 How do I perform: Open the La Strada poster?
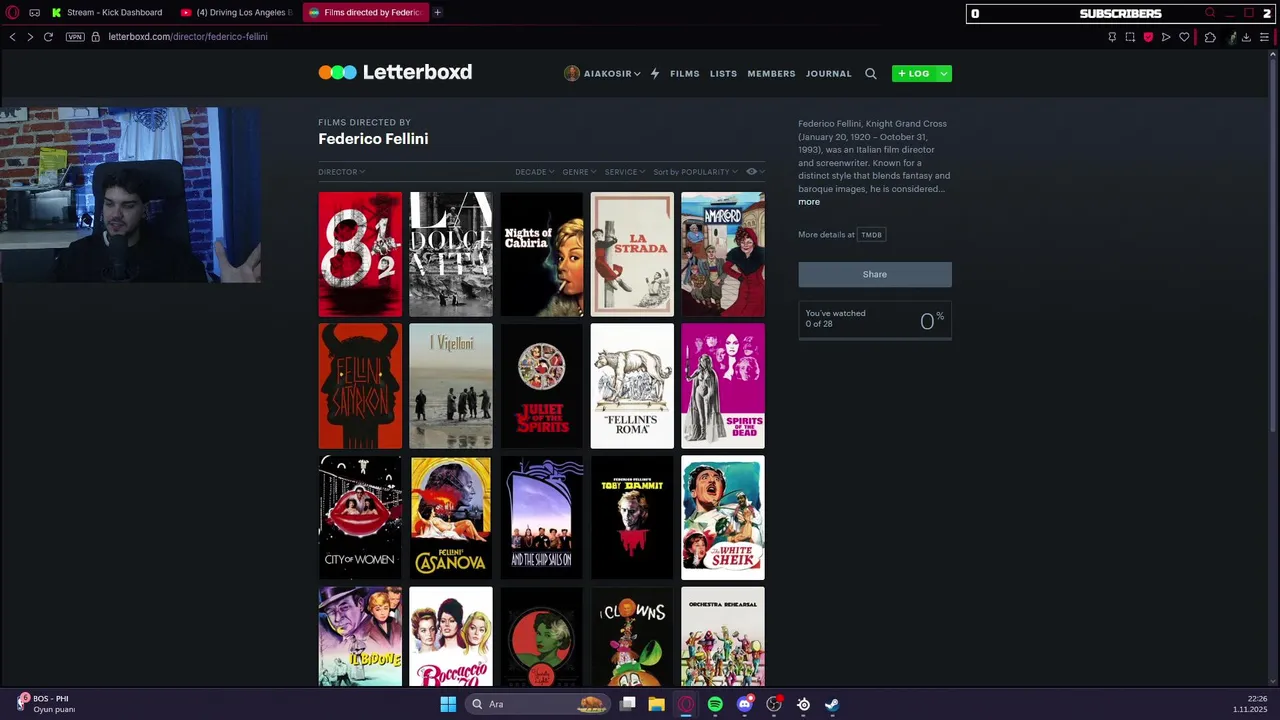click(x=632, y=254)
